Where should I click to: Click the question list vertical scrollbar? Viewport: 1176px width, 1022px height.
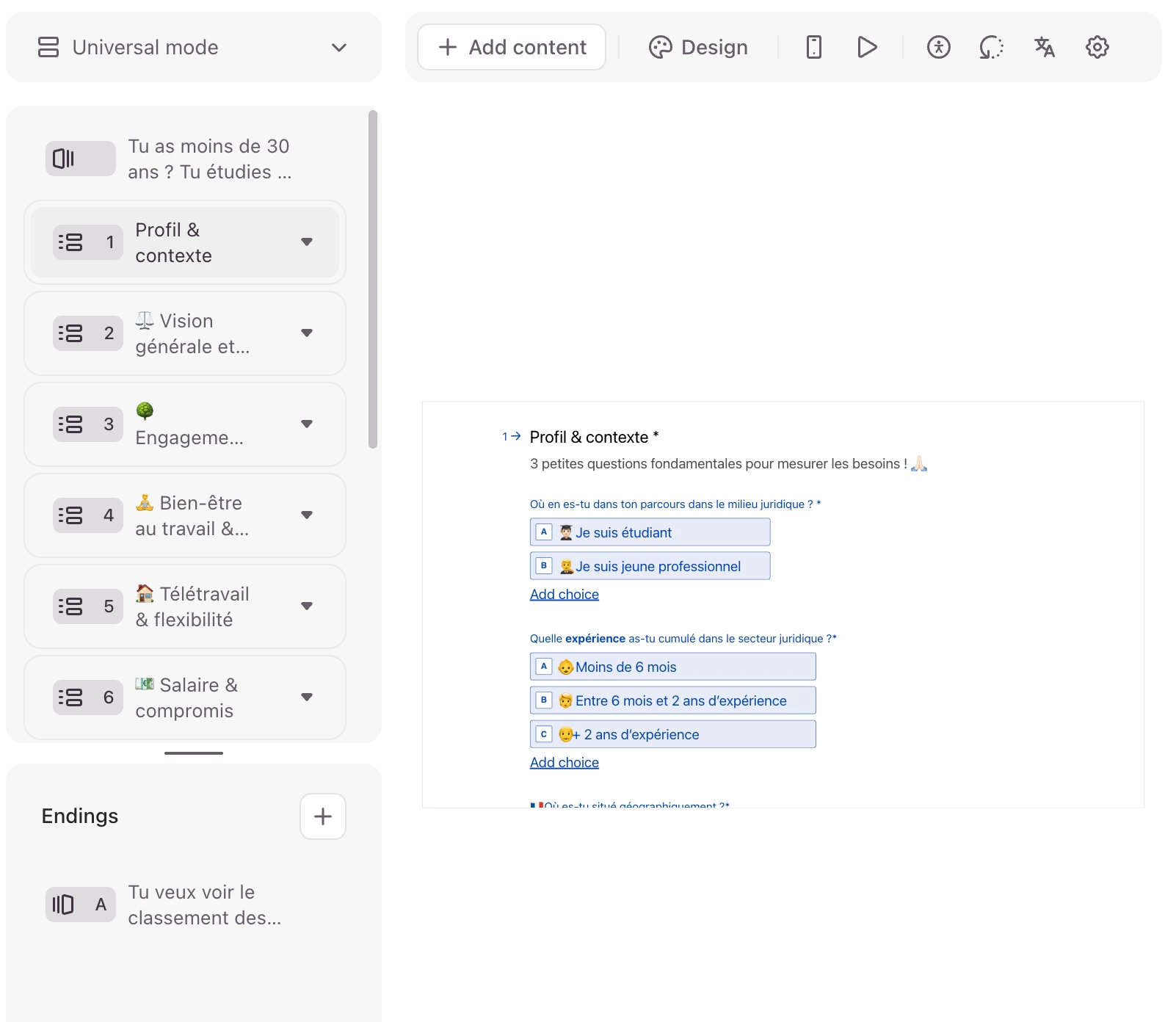(x=373, y=279)
